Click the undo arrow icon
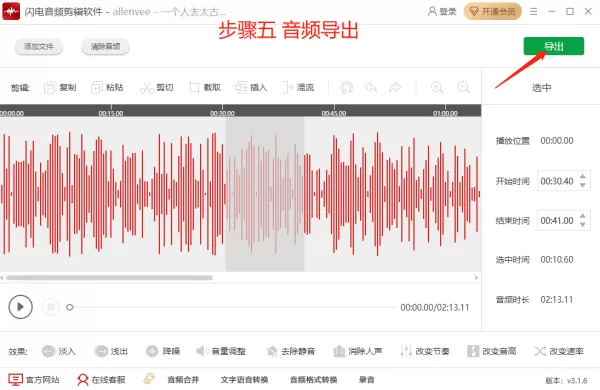Viewport: 600px width, 390px height. [371, 88]
